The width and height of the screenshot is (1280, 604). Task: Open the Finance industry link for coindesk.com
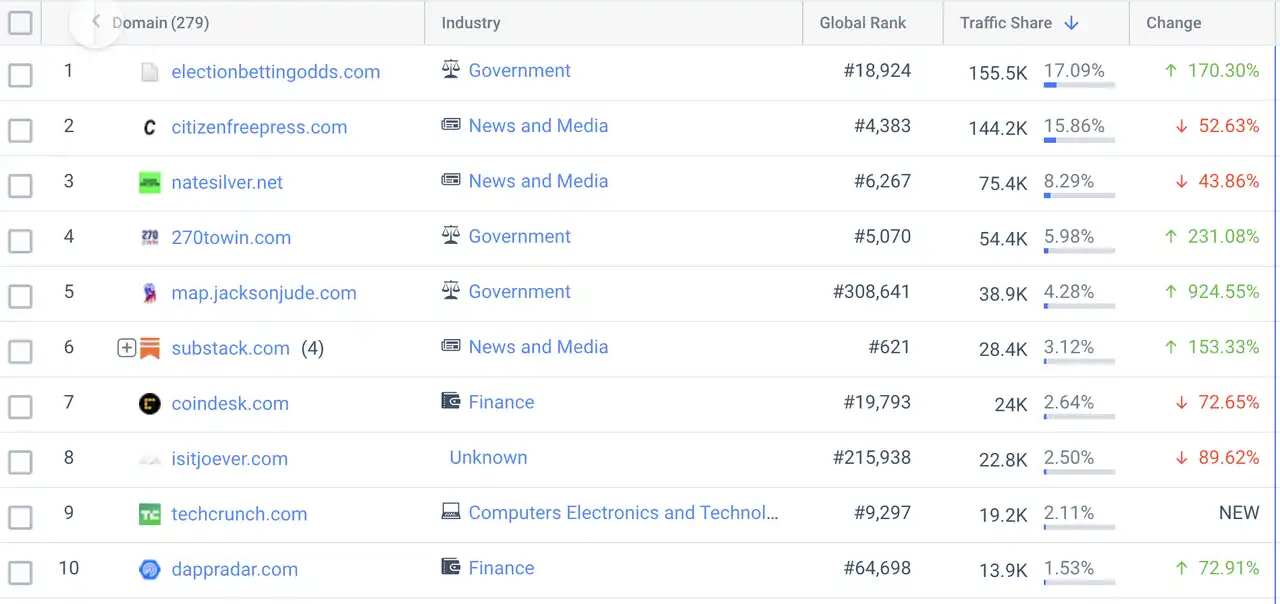pyautogui.click(x=501, y=402)
